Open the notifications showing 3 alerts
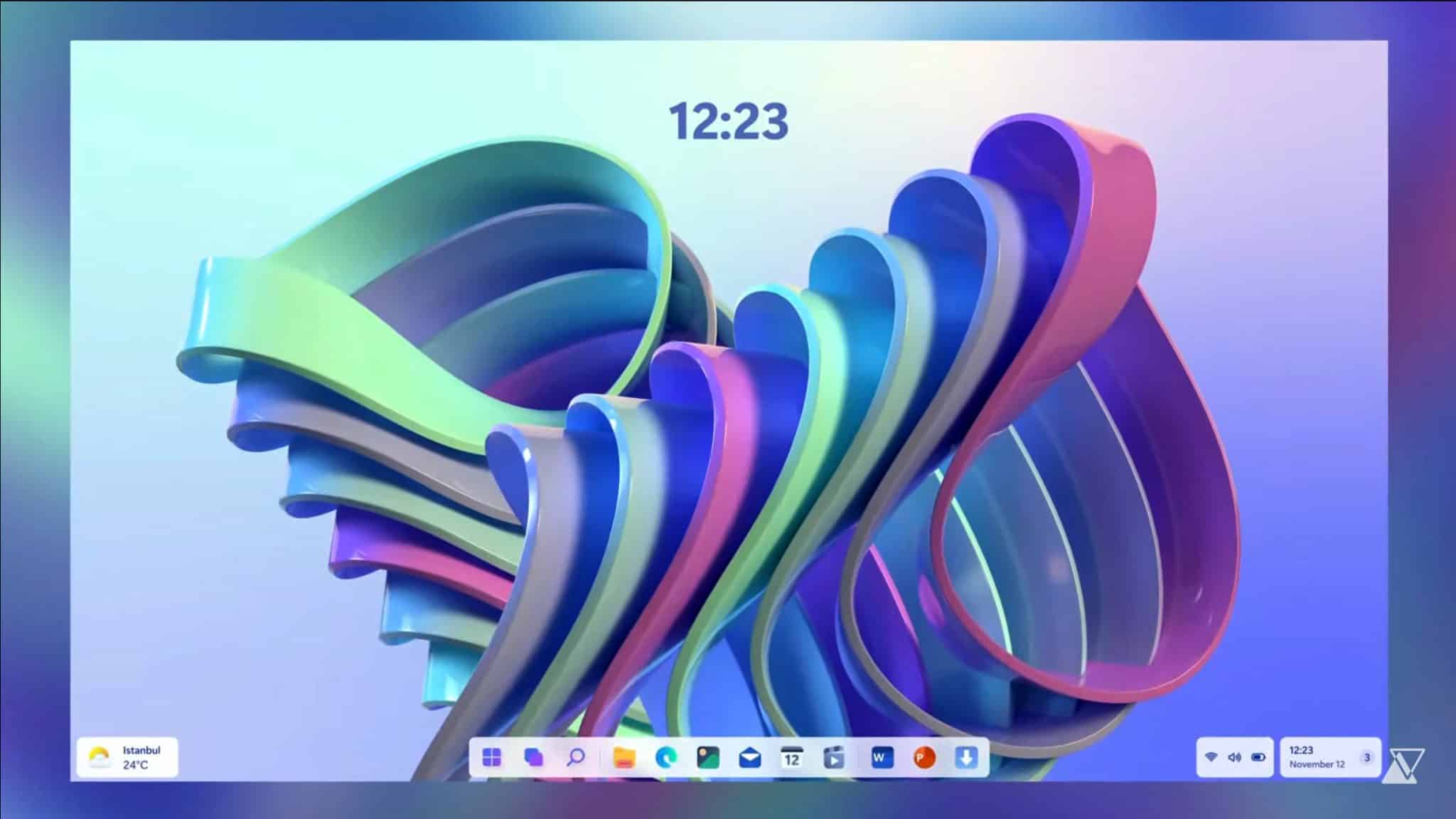Screen dimensions: 1456x819 click(1367, 756)
